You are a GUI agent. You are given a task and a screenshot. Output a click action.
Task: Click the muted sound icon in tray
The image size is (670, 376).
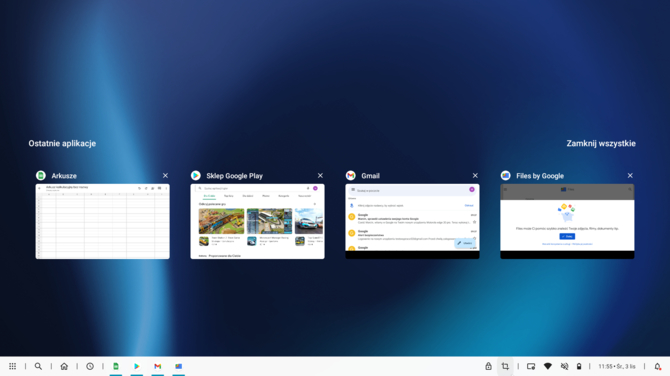point(564,366)
